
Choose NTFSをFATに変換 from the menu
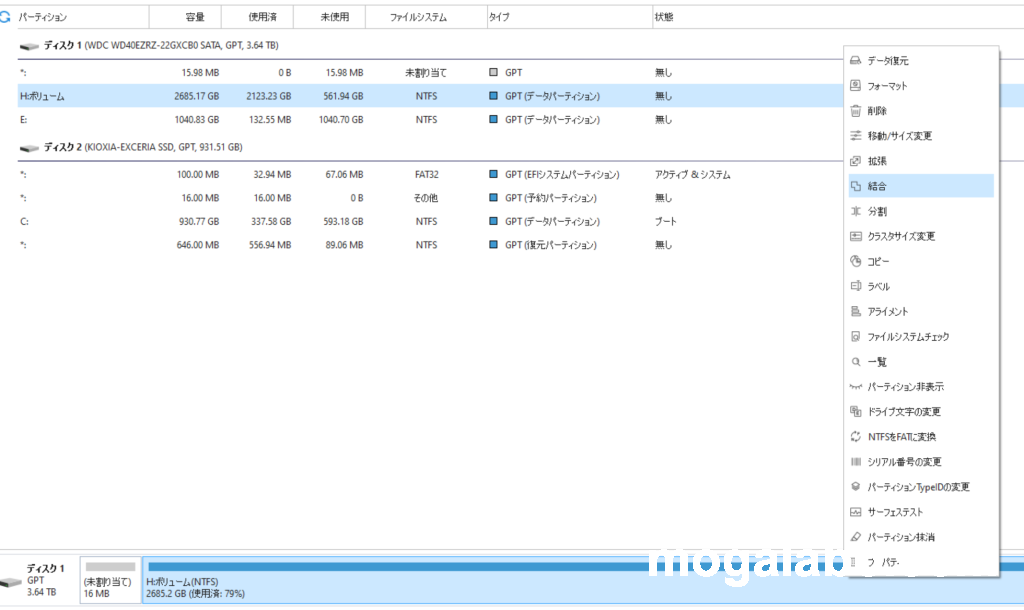(901, 437)
